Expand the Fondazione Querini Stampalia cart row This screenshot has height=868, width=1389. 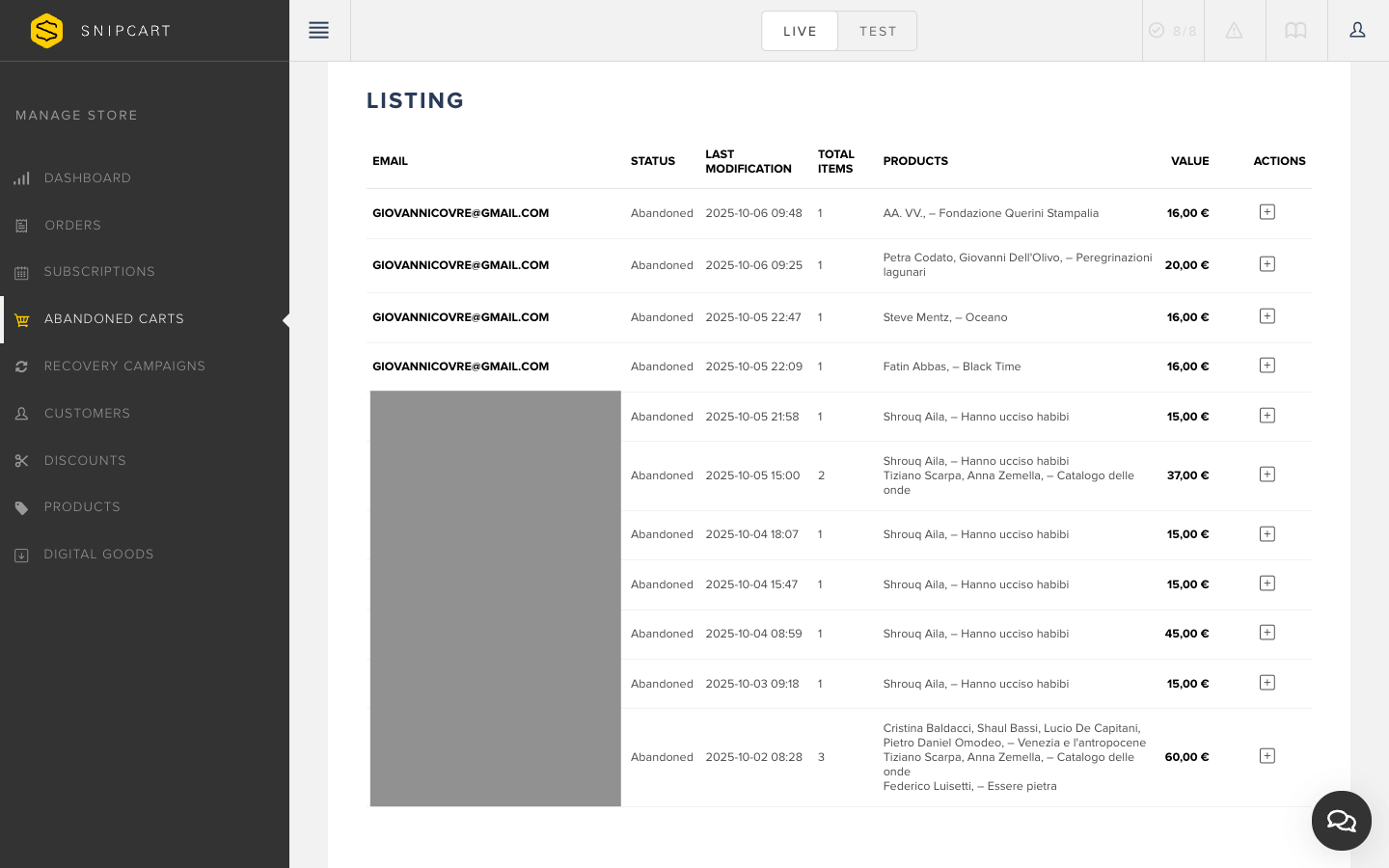tap(1266, 212)
